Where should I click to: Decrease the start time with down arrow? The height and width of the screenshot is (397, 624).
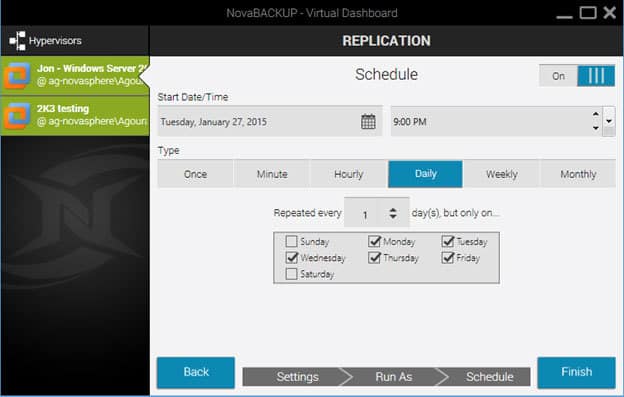pyautogui.click(x=596, y=128)
